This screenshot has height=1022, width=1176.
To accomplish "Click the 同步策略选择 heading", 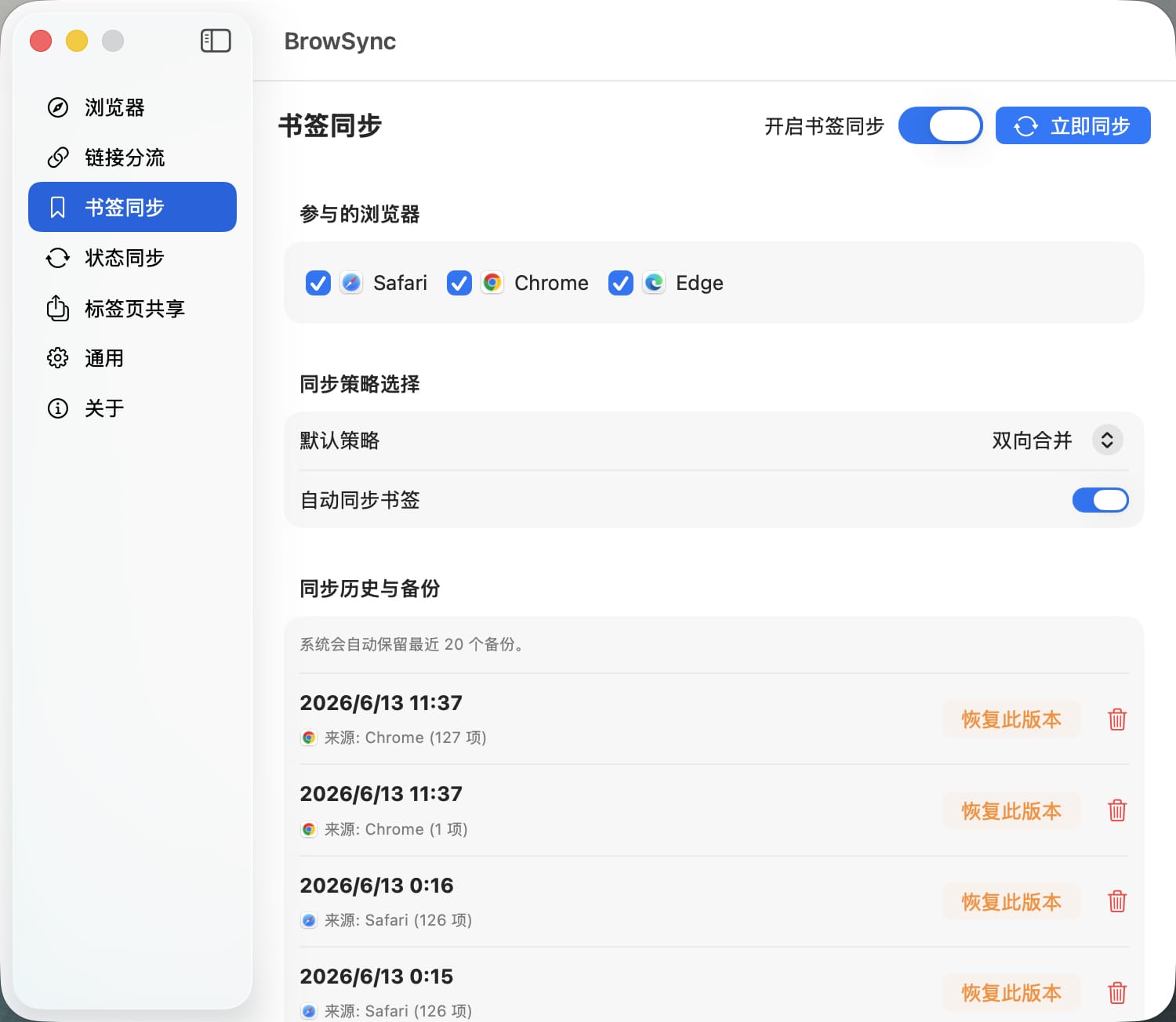I will point(360,384).
